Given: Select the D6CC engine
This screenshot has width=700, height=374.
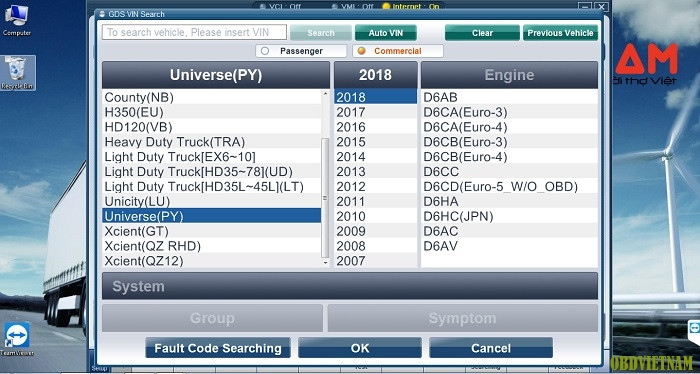Looking at the screenshot, I should (x=509, y=171).
